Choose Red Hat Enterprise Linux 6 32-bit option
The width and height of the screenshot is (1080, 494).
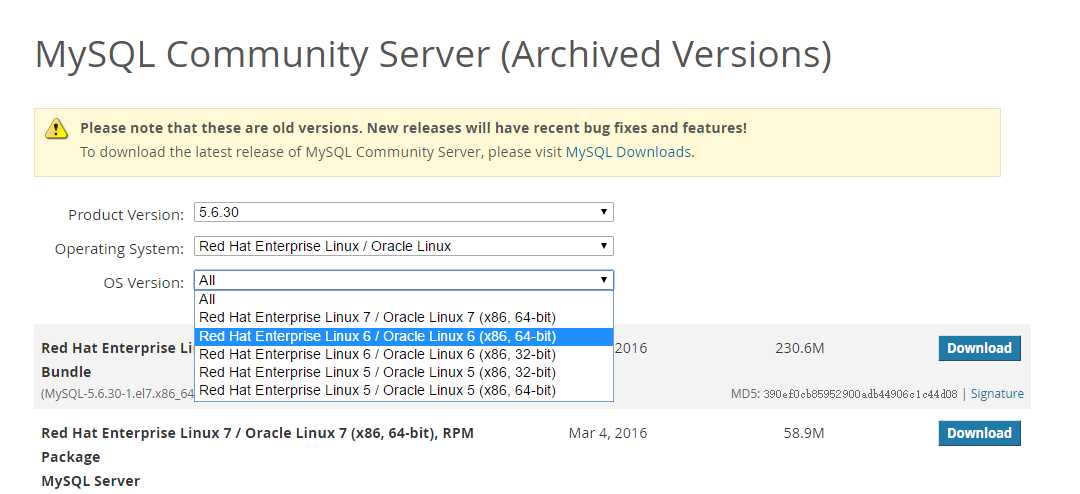click(404, 354)
